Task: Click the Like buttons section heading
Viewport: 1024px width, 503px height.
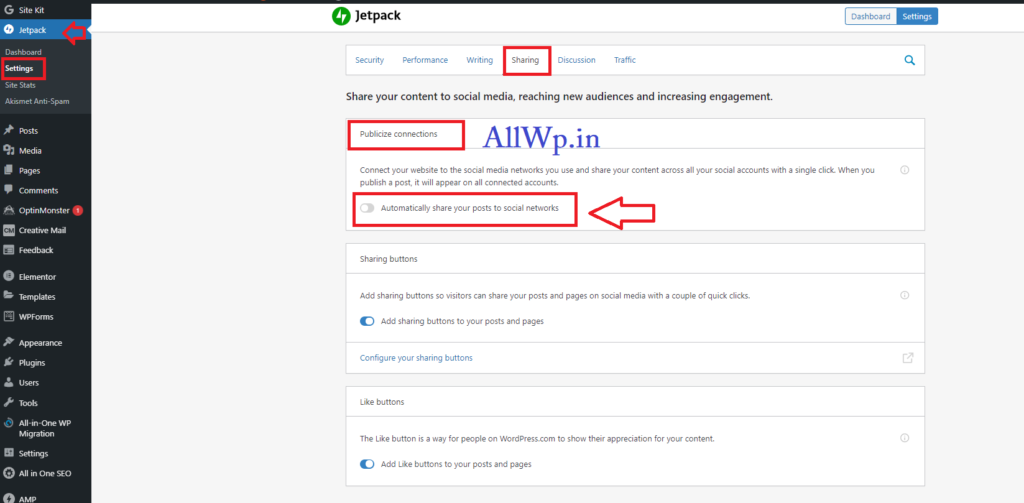Action: tap(382, 402)
